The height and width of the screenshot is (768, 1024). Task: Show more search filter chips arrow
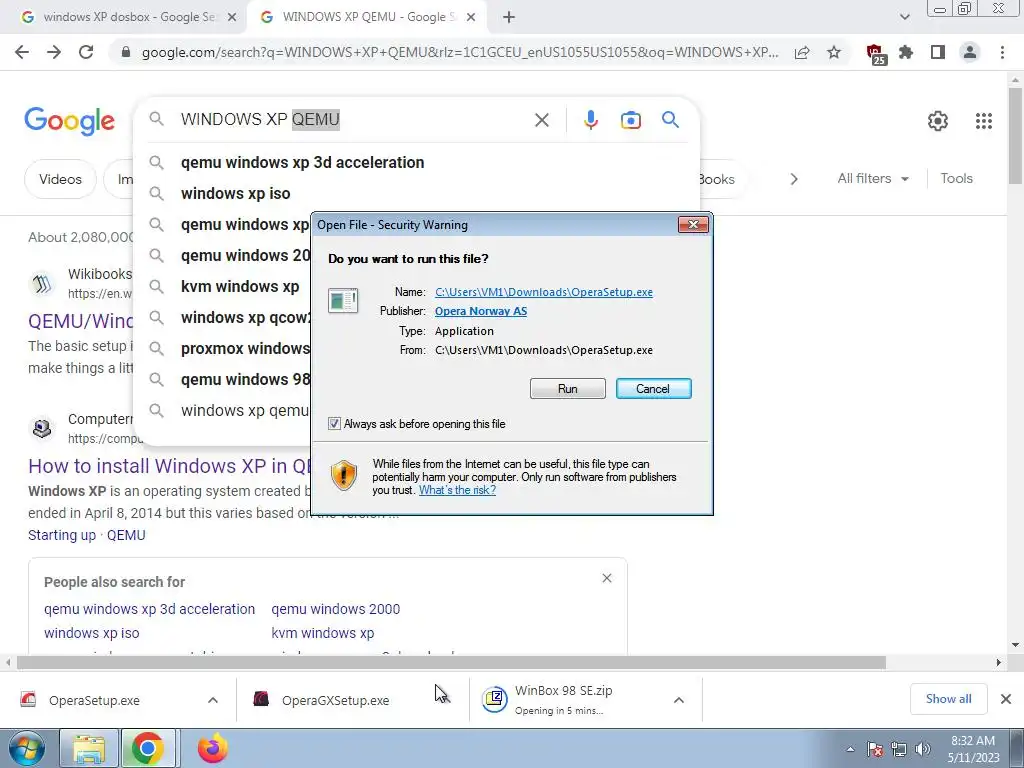click(x=793, y=179)
